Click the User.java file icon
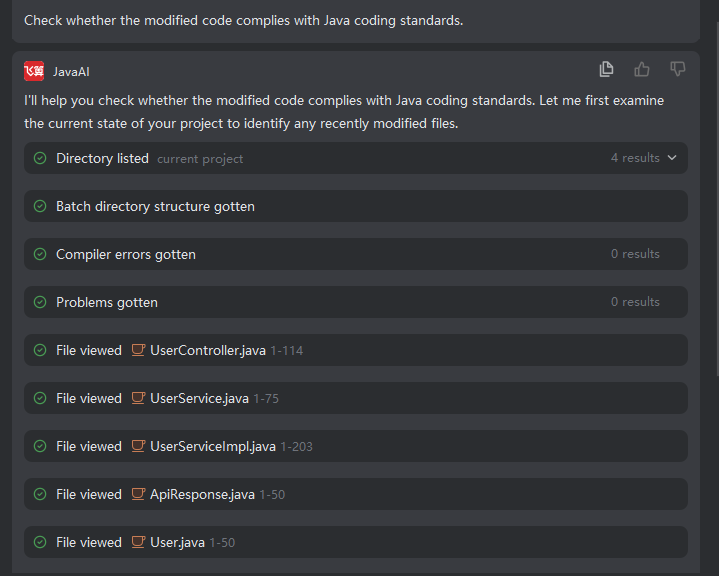The image size is (719, 576). [x=139, y=542]
